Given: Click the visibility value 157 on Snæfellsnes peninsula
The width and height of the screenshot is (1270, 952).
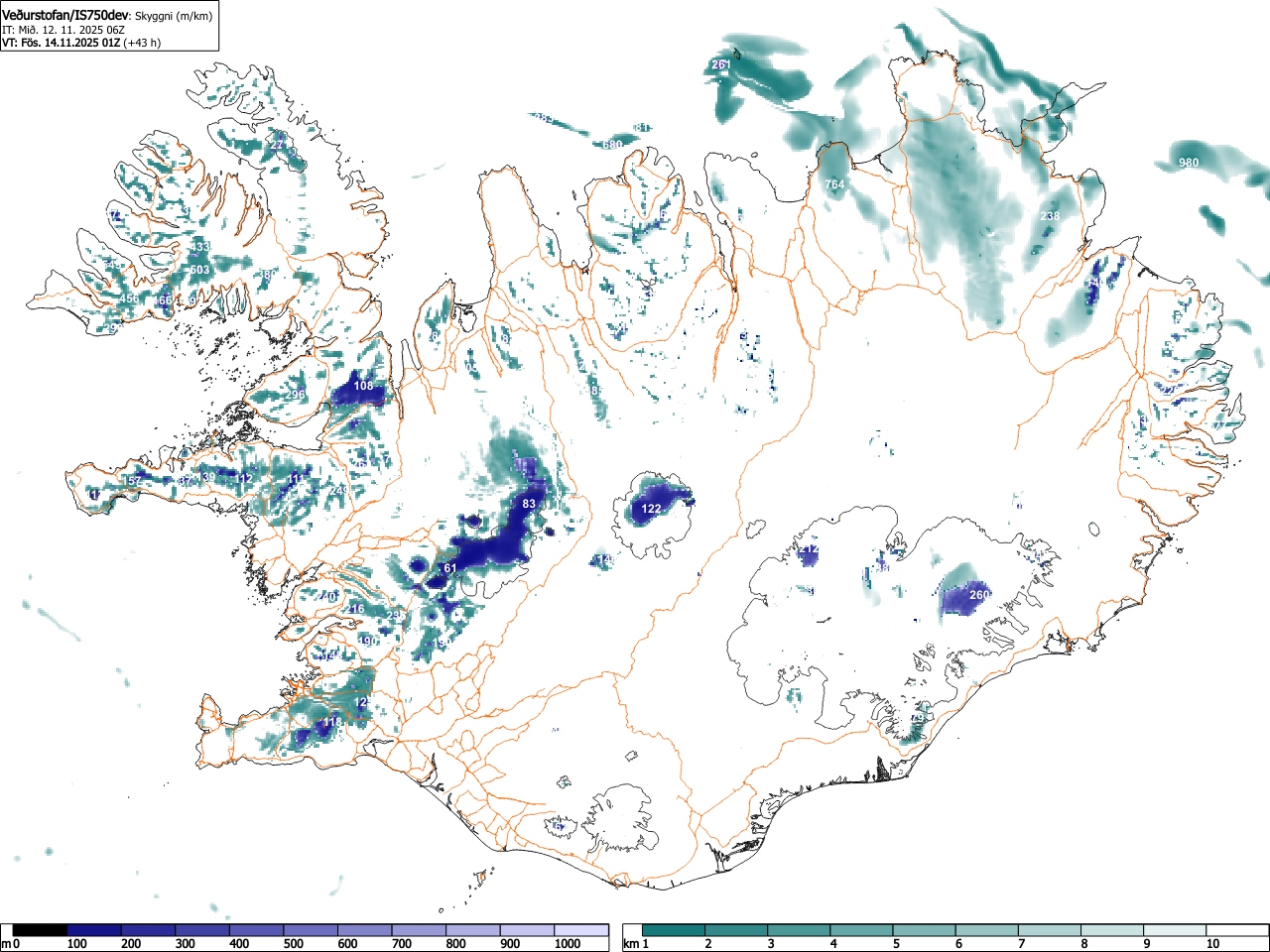Looking at the screenshot, I should (x=131, y=481).
